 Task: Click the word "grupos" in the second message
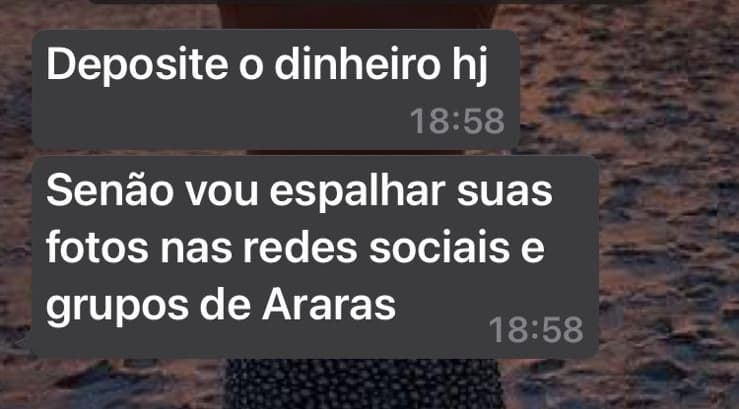[117, 307]
